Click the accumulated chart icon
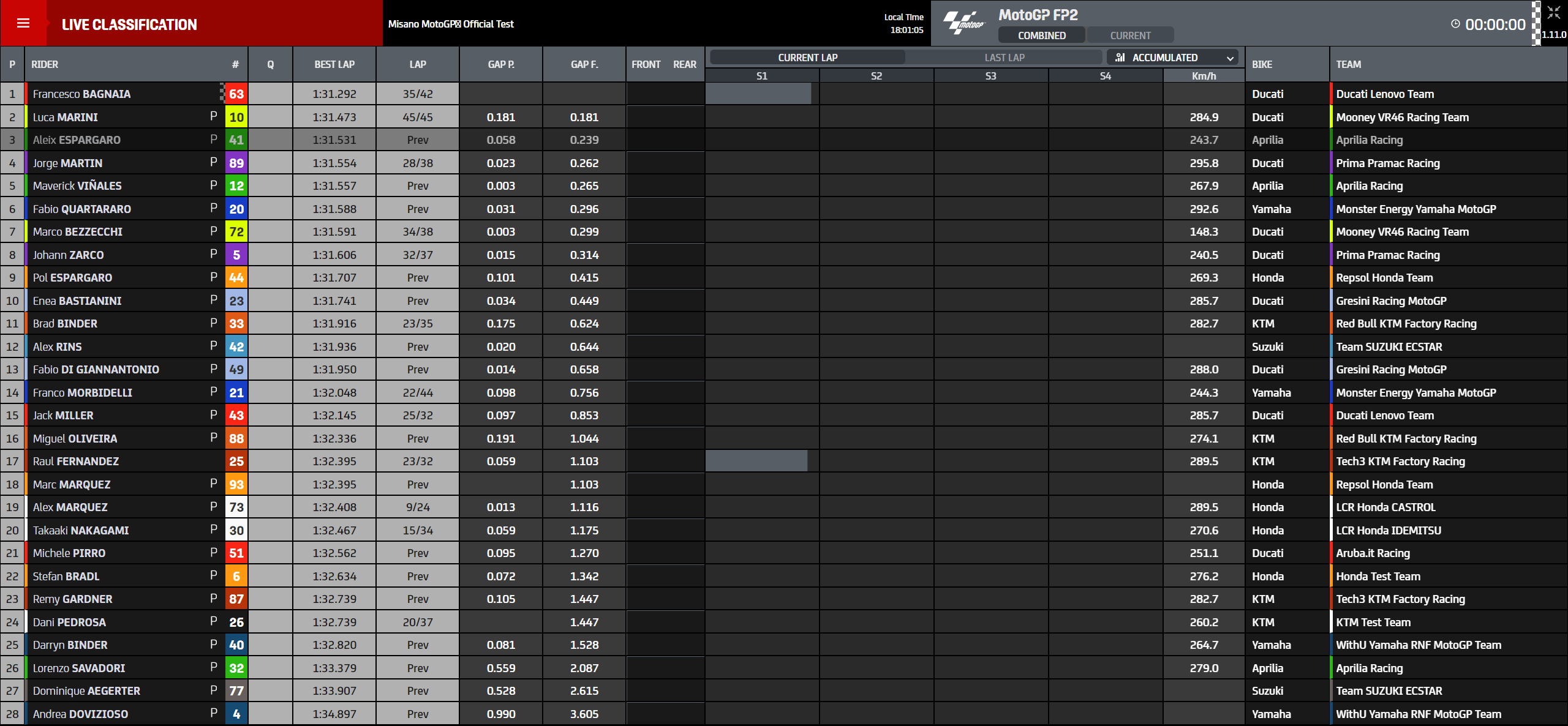1568x726 pixels. coord(1120,58)
